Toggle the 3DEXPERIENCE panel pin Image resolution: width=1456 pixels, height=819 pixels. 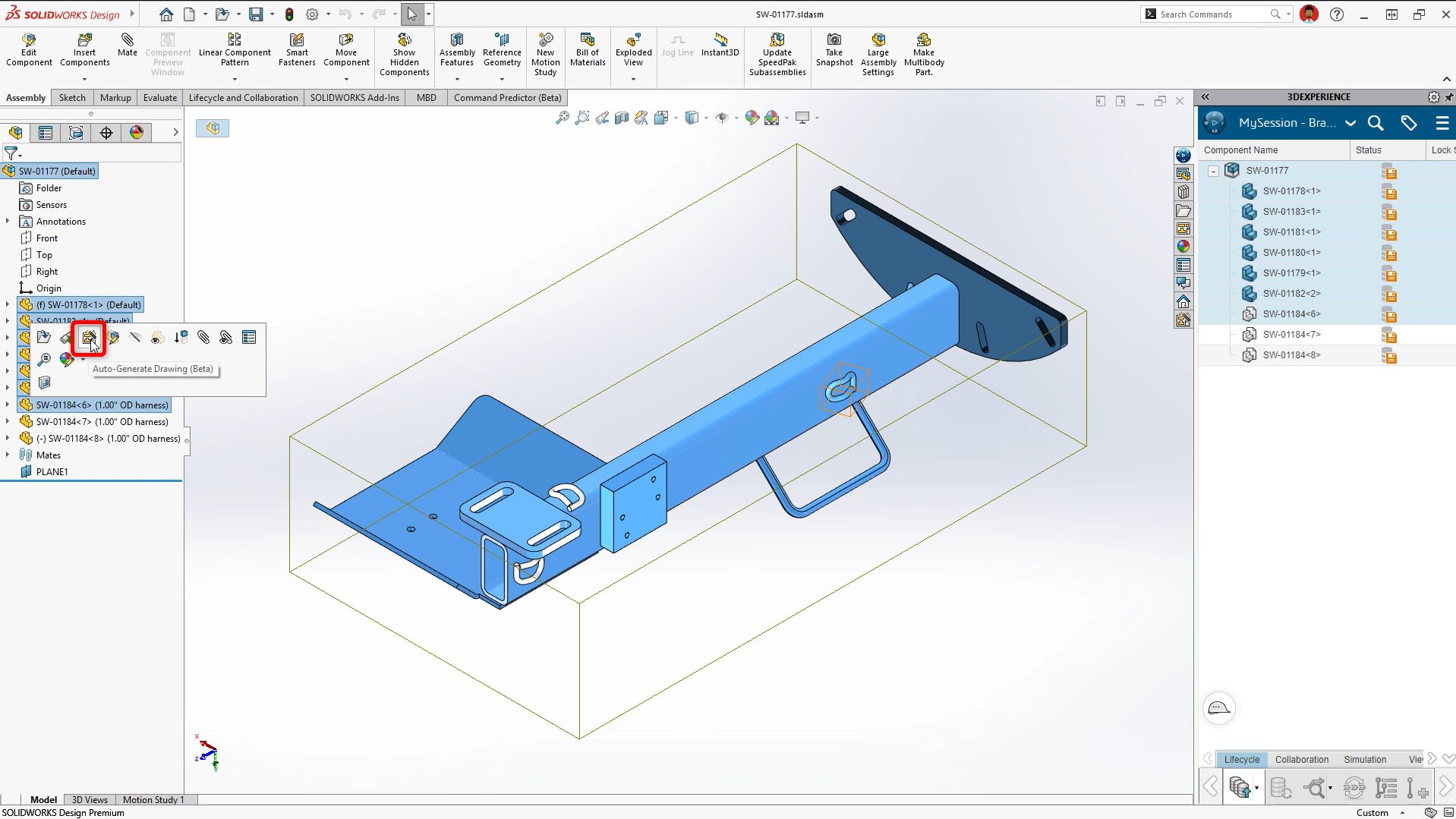(1448, 97)
